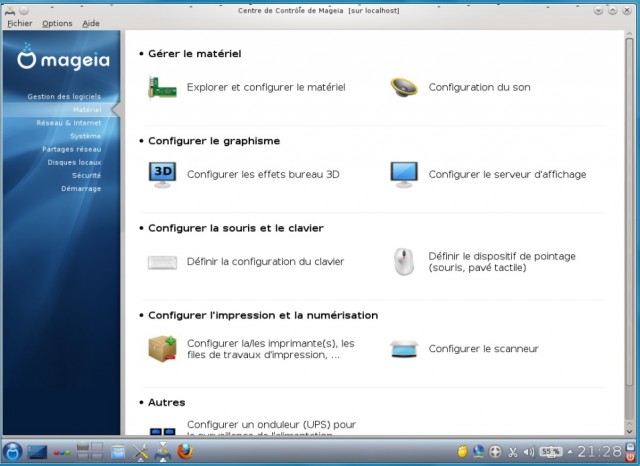Open the file manager taskbar icon
This screenshot has width=640, height=466.
118,452
